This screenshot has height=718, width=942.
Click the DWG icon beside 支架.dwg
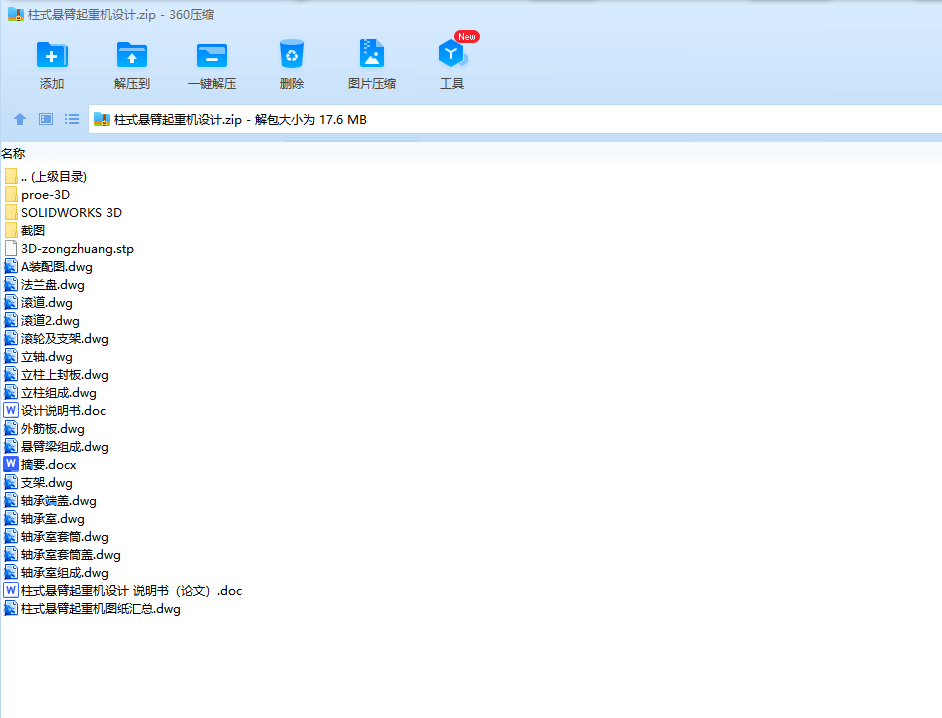[11, 482]
